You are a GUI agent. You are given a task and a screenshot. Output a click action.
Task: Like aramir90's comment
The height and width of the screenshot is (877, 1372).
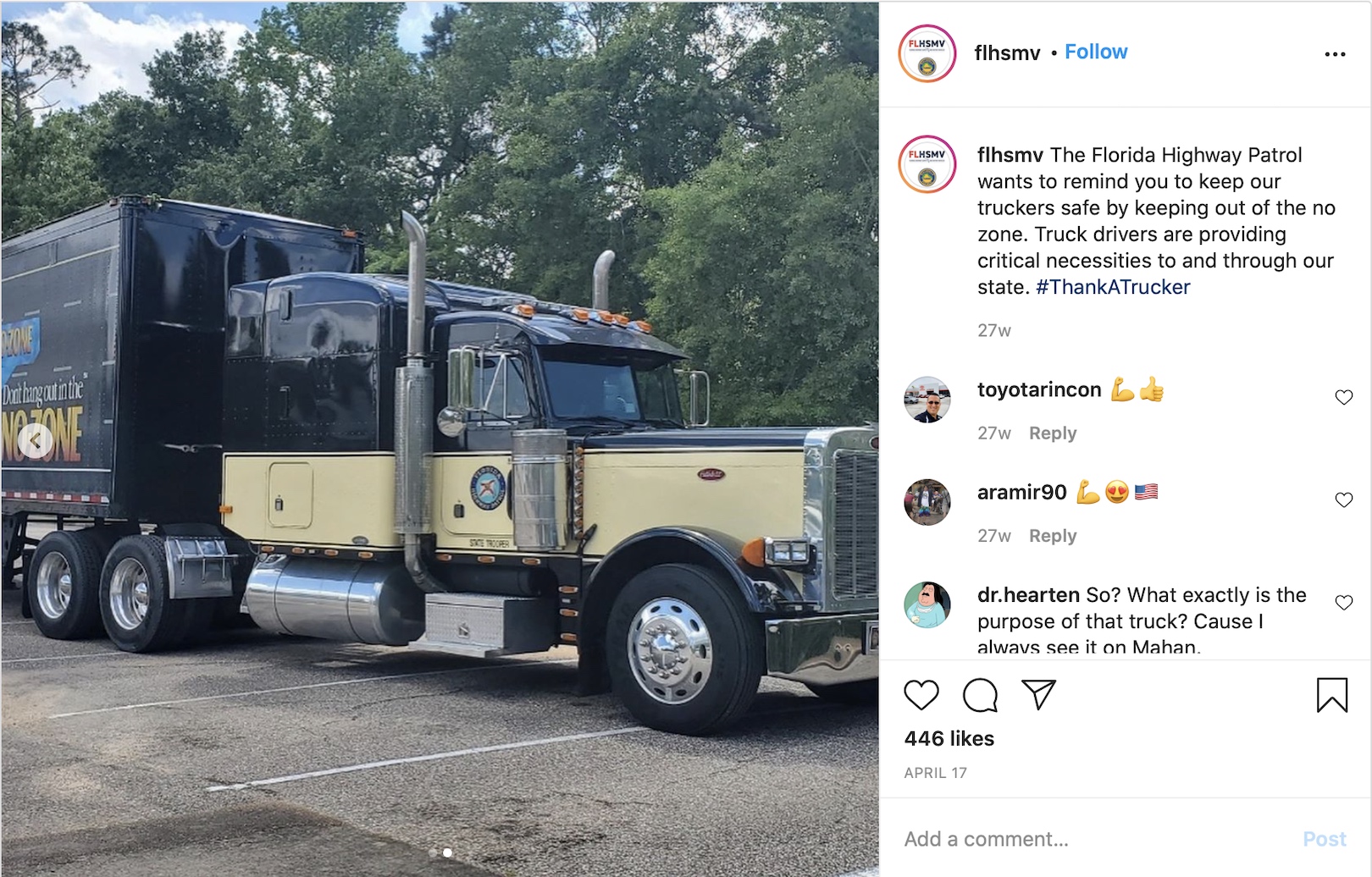[x=1343, y=499]
